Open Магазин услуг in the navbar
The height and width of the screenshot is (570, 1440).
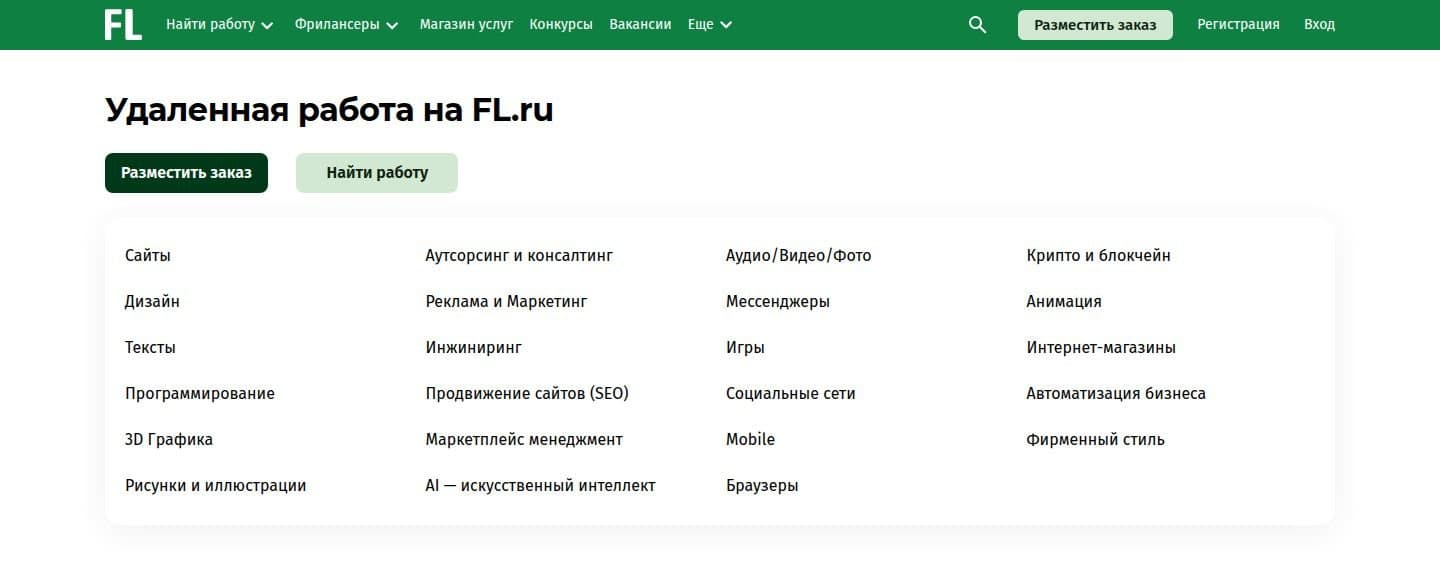[466, 25]
